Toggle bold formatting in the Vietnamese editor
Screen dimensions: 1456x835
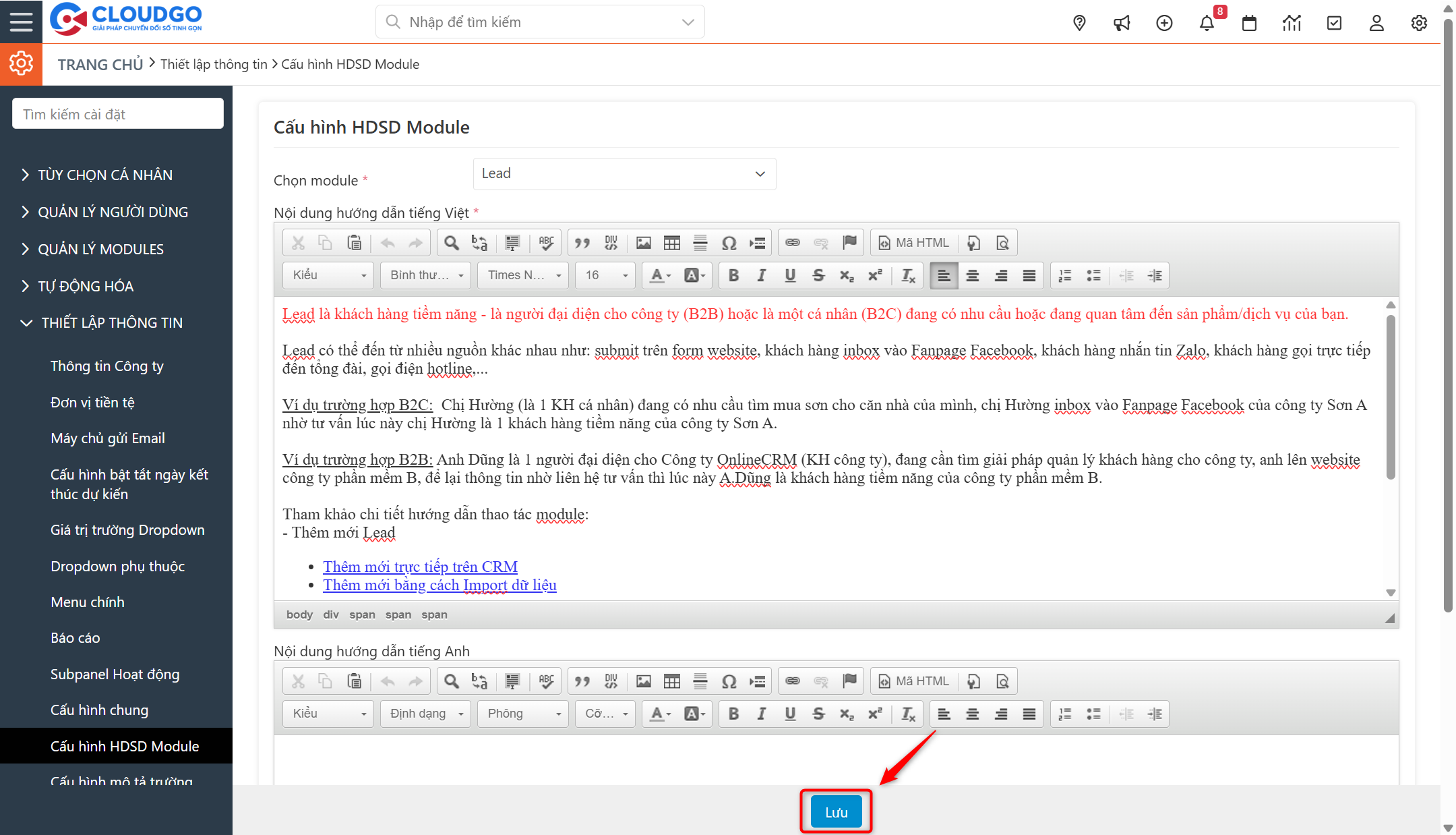733,275
